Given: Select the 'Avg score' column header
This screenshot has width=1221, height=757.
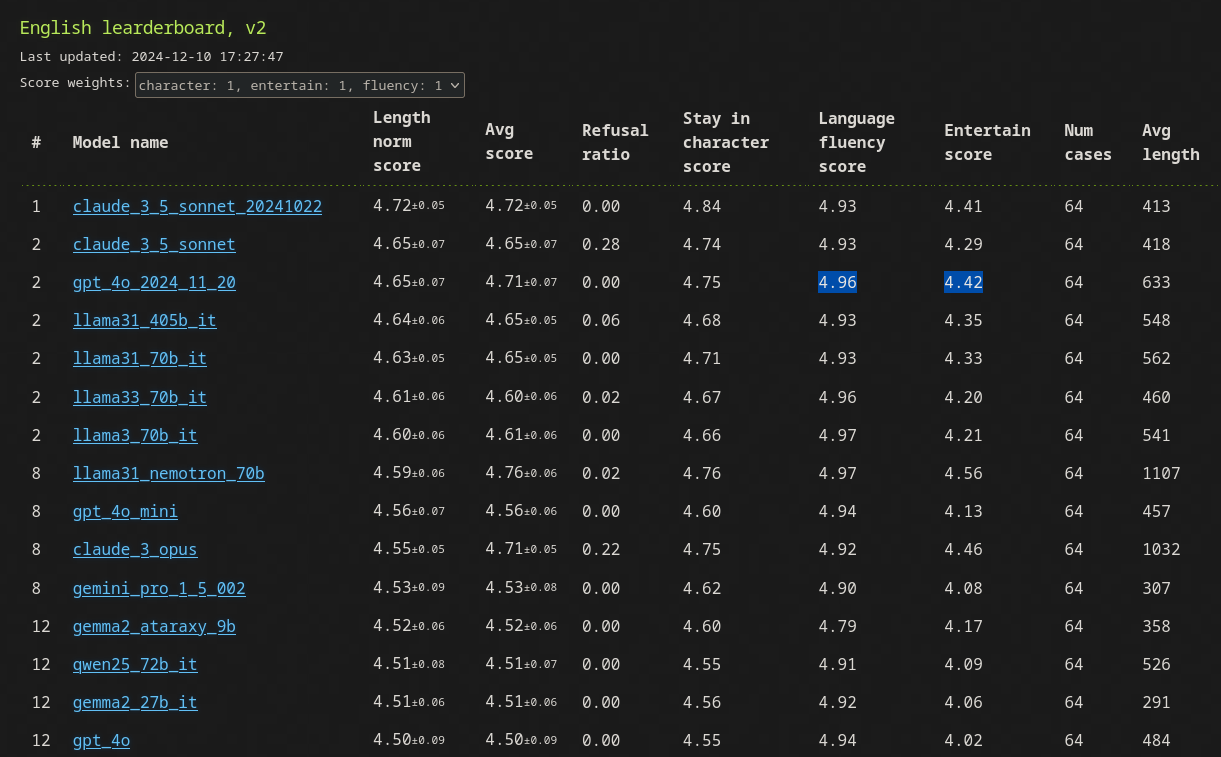Looking at the screenshot, I should pyautogui.click(x=509, y=142).
